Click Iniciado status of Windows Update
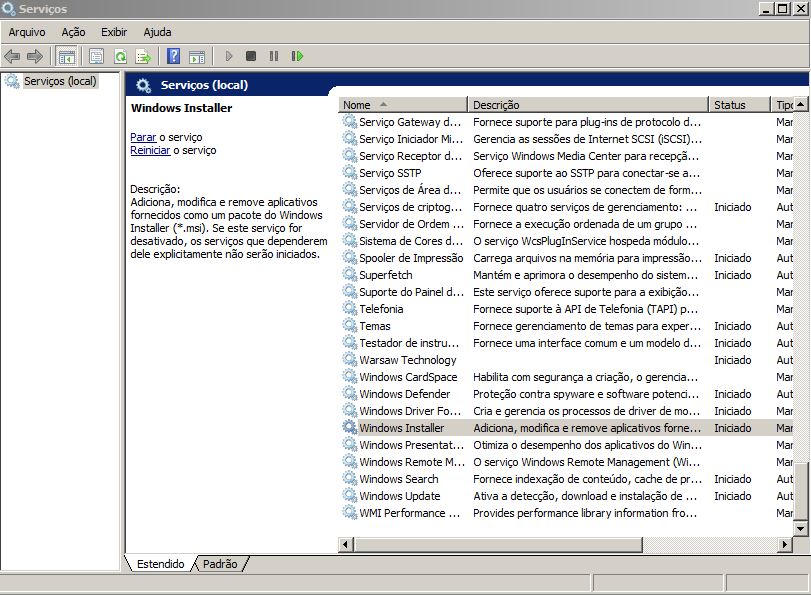Screen dimensions: 811x595 732,496
